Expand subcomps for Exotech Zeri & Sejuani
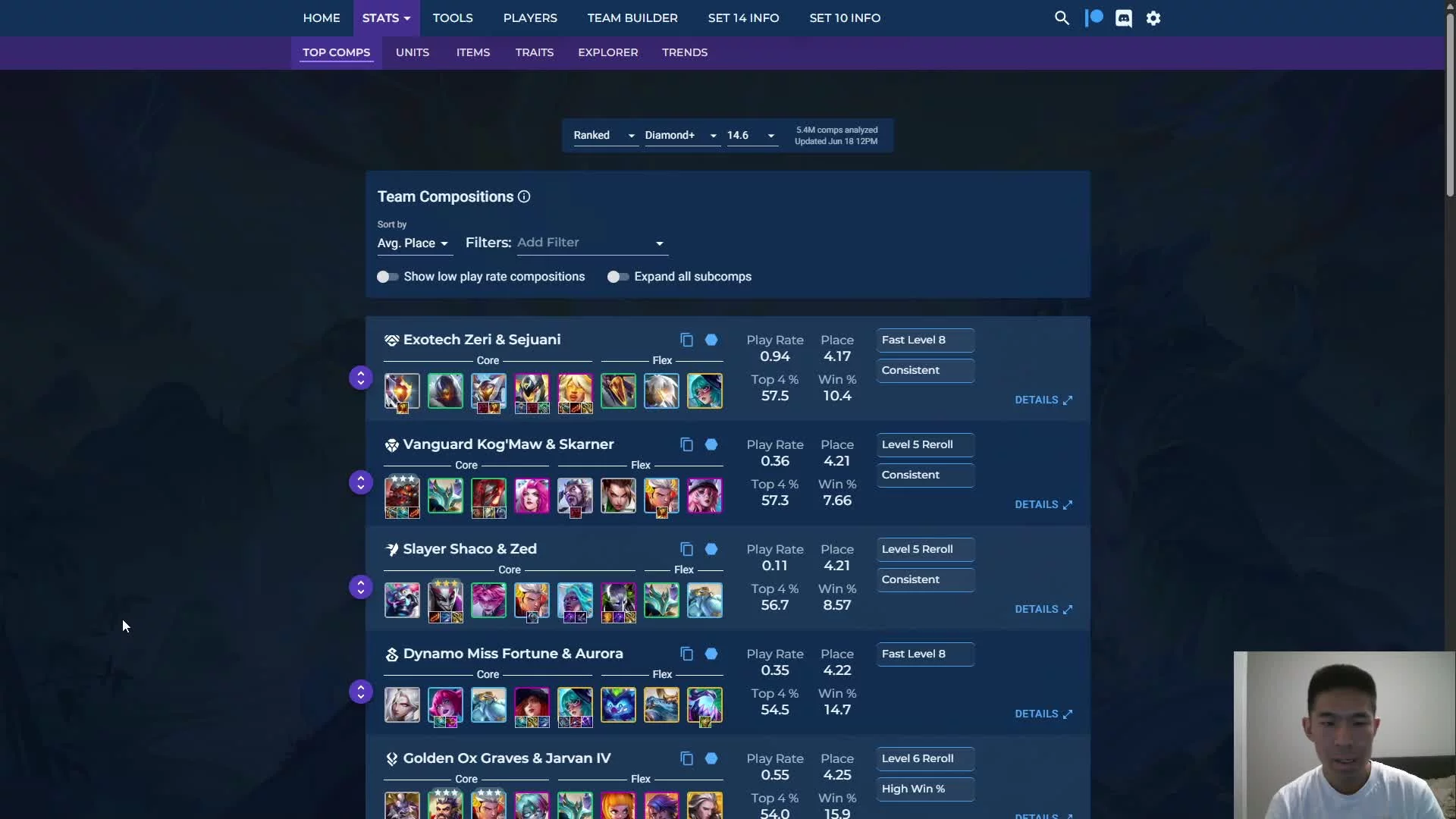Viewport: 1456px width, 819px height. point(361,378)
